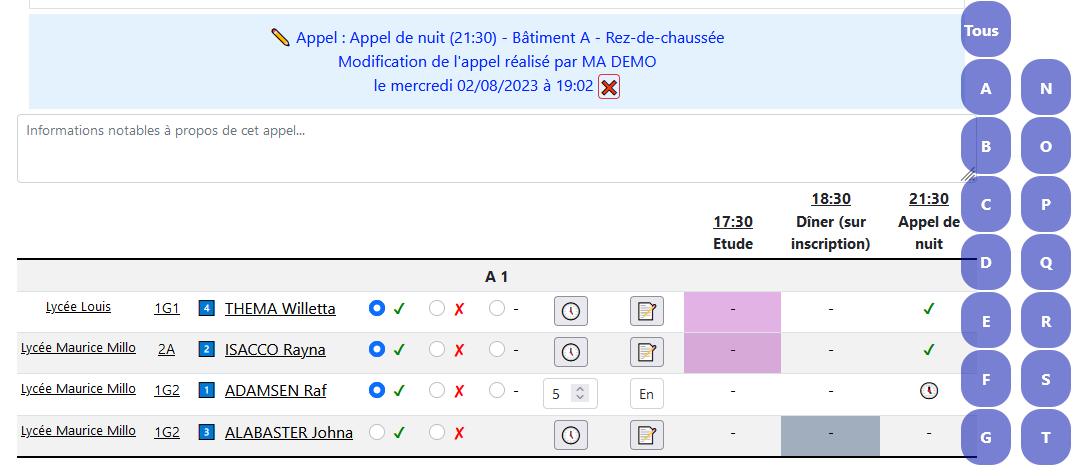Mark THEMA Willetta as absent with red X radio
Image resolution: width=1075 pixels, height=466 pixels.
click(437, 308)
